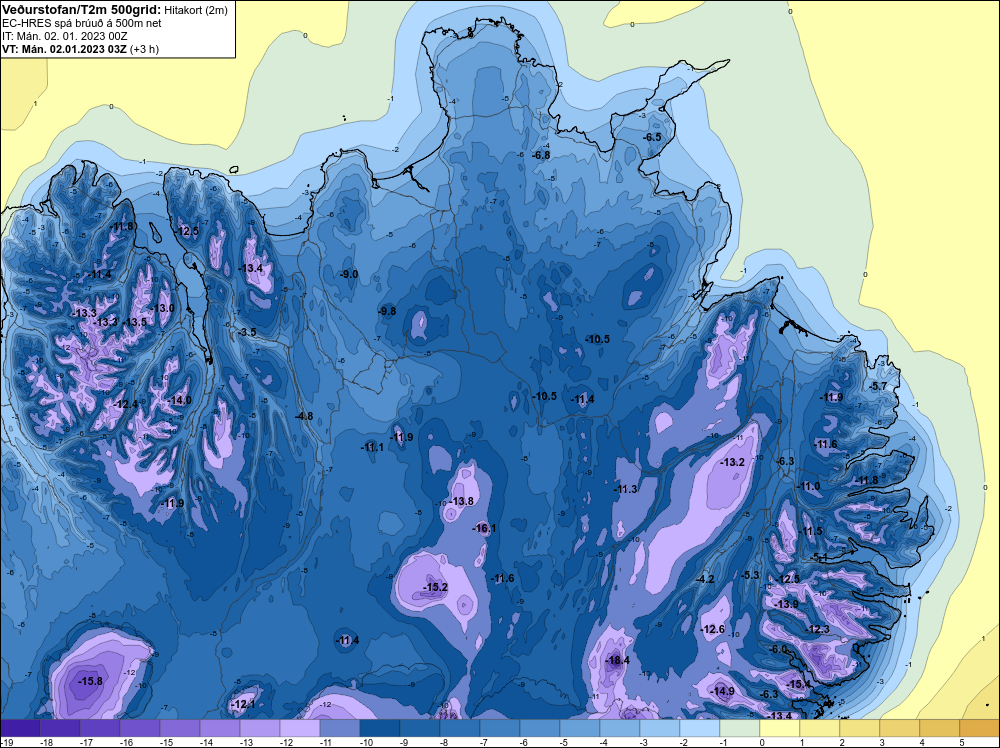Viewport: 1000px width, 748px height.
Task: Click the -13.8 temperature value
Action: [461, 501]
